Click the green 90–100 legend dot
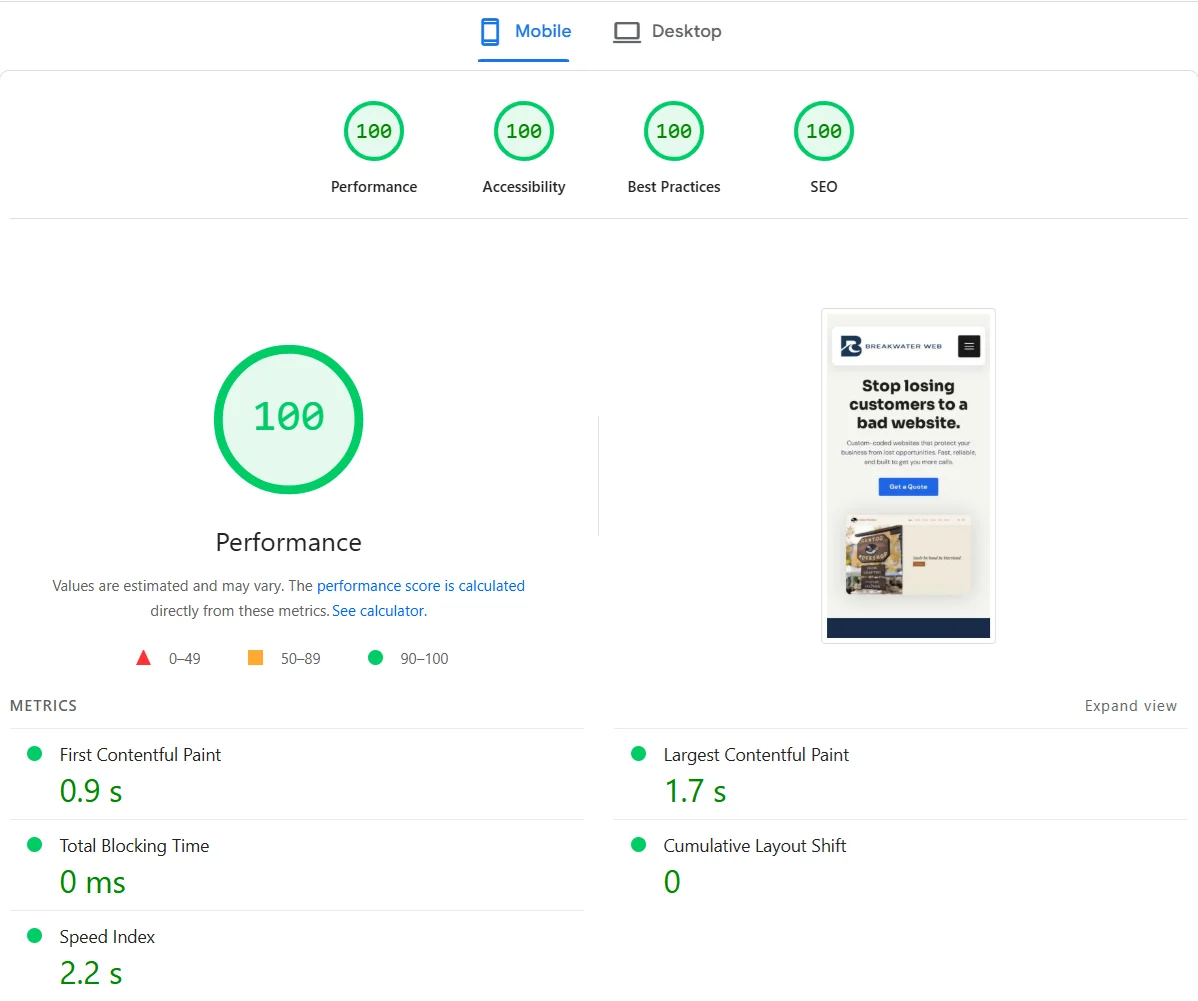 tap(375, 658)
